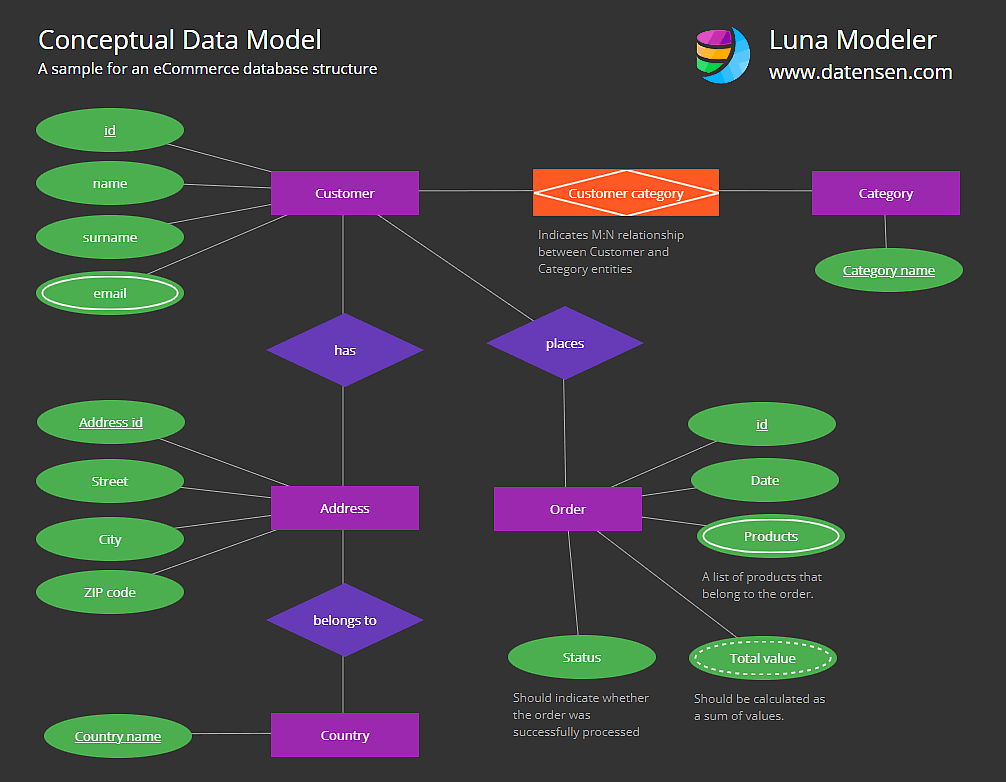Image resolution: width=1006 pixels, height=782 pixels.
Task: Select the Order entity box
Action: 568,509
